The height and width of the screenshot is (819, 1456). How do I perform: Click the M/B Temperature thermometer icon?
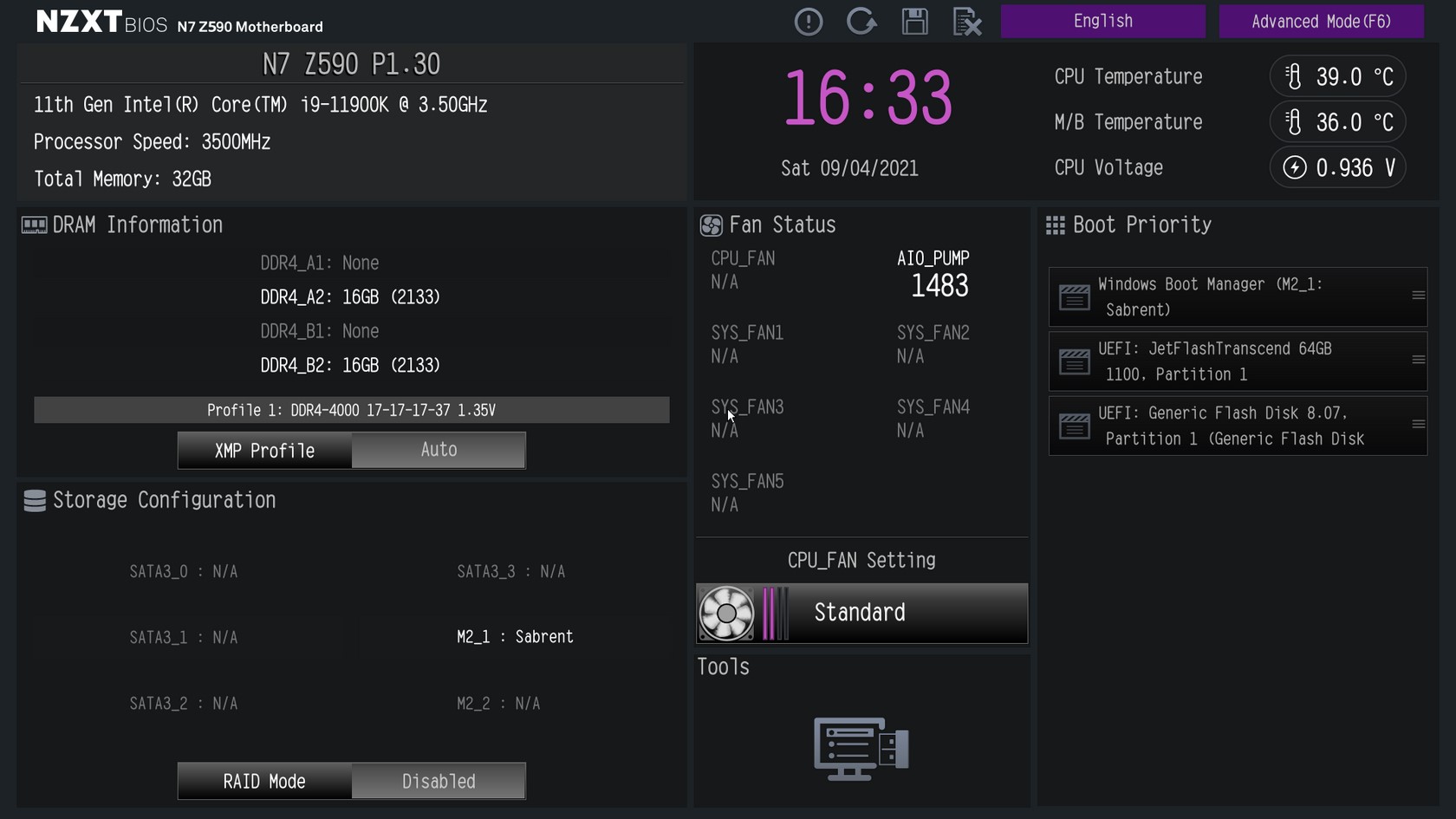click(x=1293, y=122)
